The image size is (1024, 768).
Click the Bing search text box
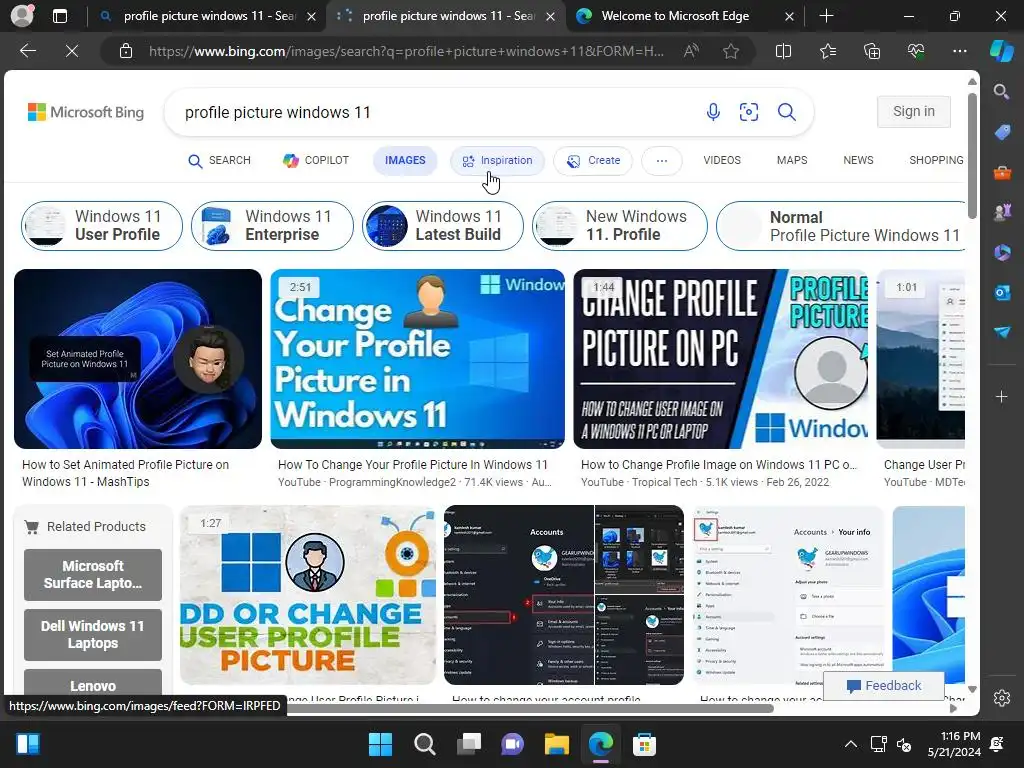[431, 112]
